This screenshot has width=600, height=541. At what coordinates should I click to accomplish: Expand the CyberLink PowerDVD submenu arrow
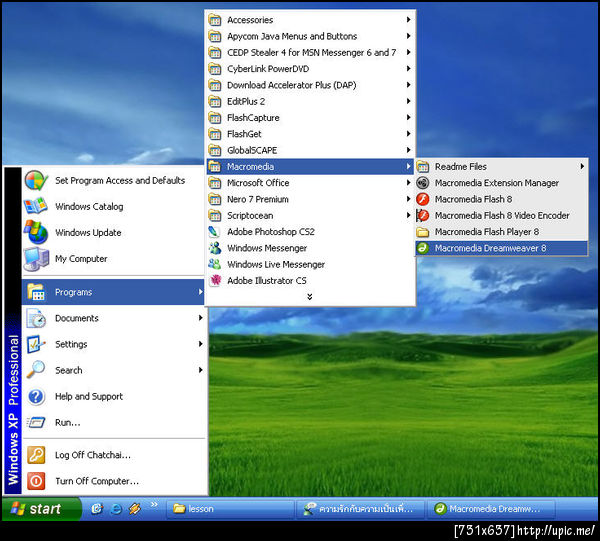408,68
